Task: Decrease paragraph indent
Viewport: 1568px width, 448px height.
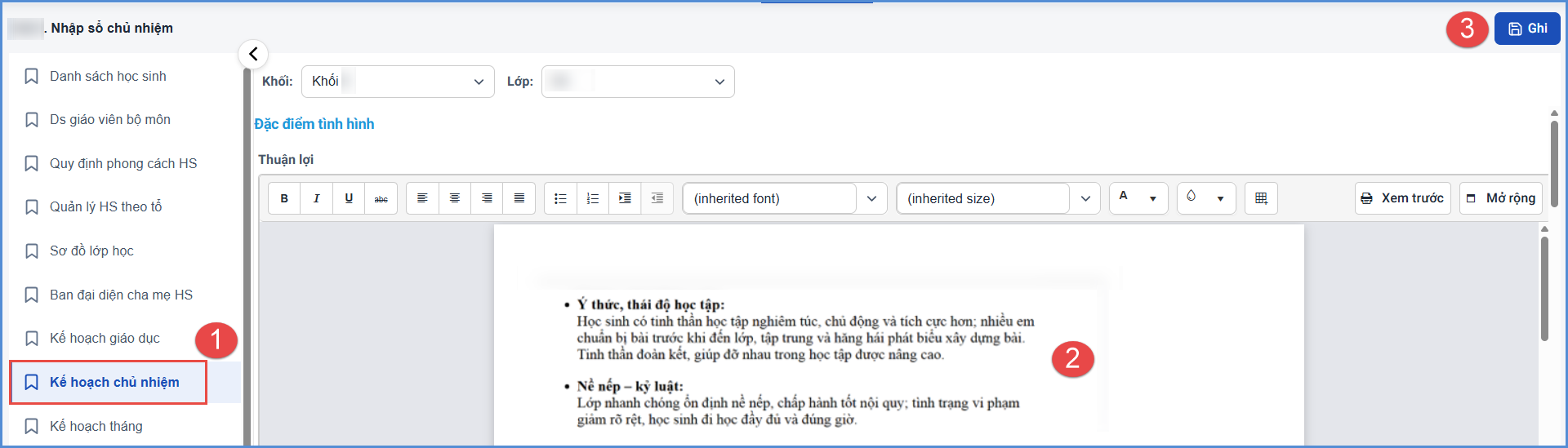Action: point(657,198)
